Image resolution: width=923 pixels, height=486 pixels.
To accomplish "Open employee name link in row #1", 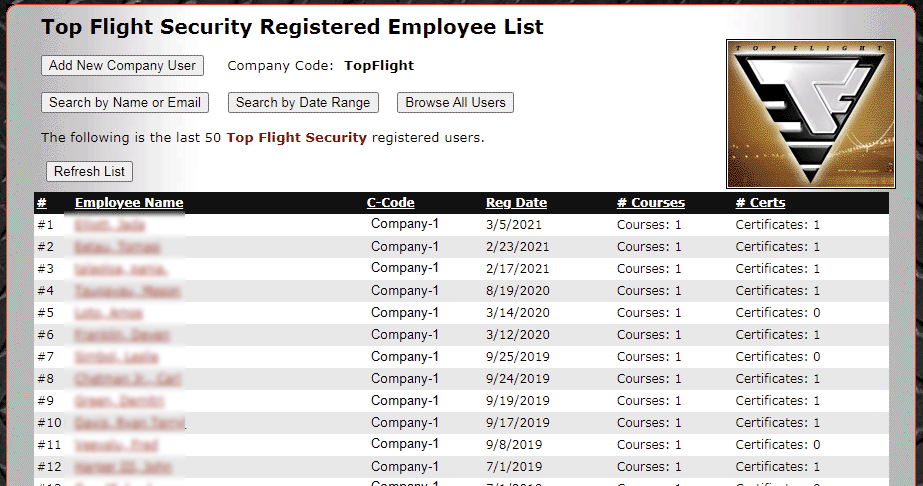I will tap(110, 225).
